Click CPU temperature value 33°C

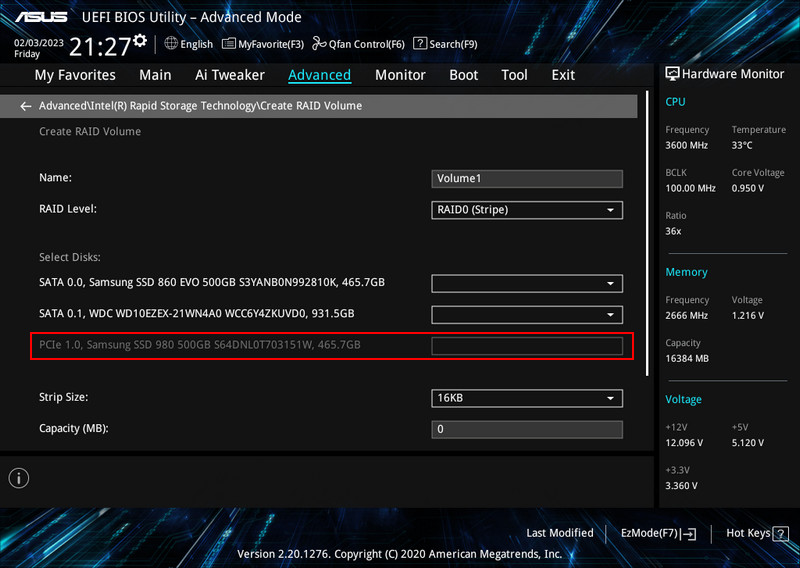pyautogui.click(x=742, y=145)
